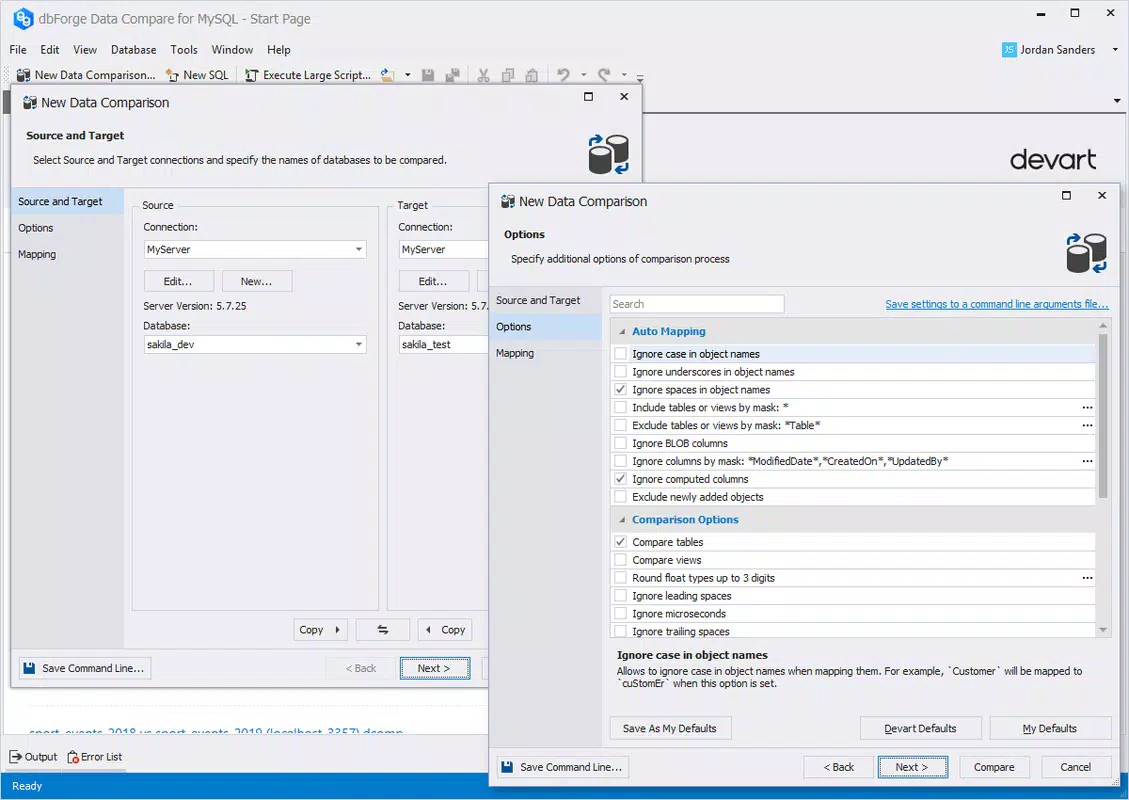Screen dimensions: 1129x800
Task: Open the View menu
Action: [x=85, y=50]
